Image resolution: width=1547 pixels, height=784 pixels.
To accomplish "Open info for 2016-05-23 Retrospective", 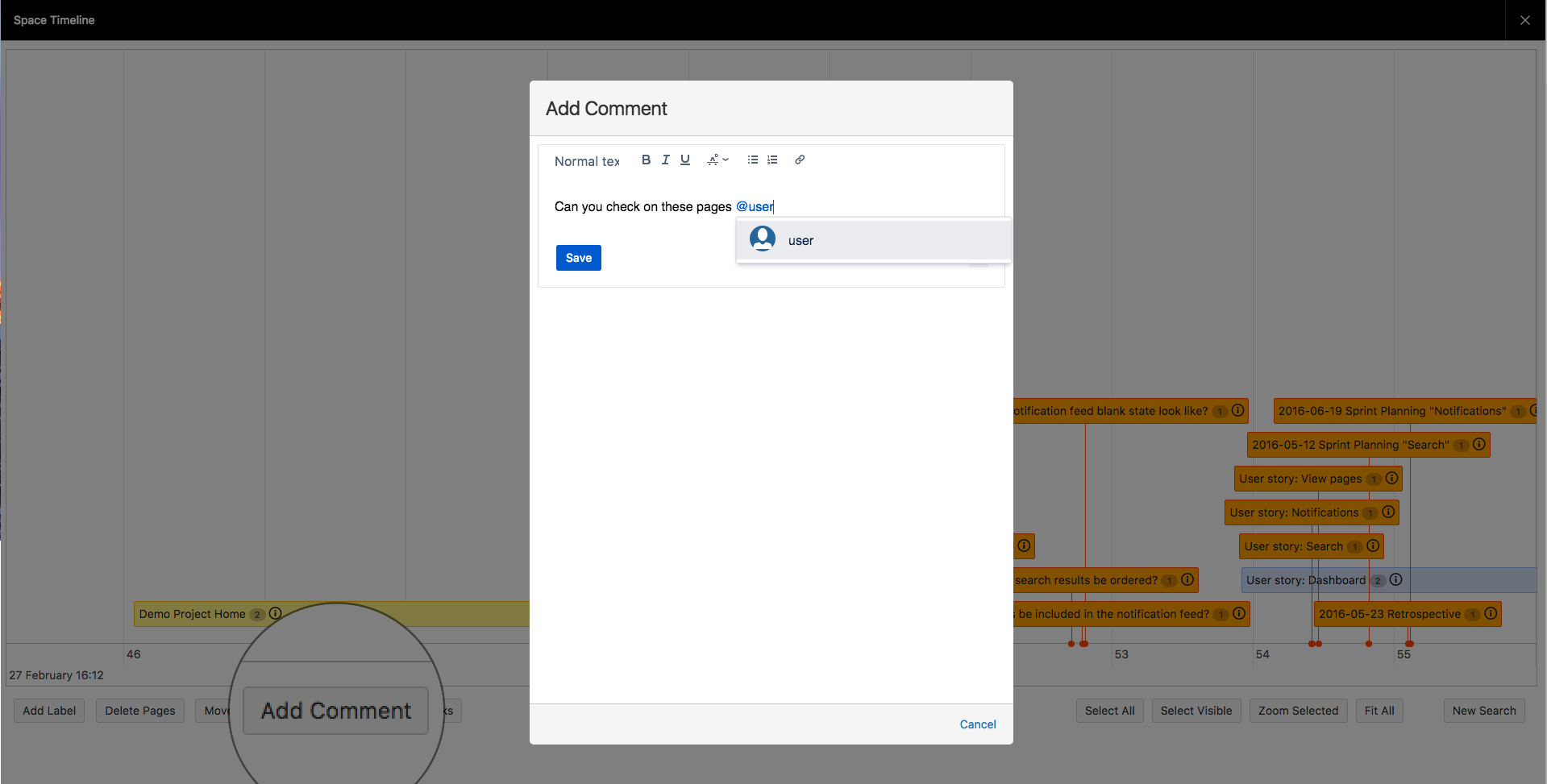I will [1491, 613].
